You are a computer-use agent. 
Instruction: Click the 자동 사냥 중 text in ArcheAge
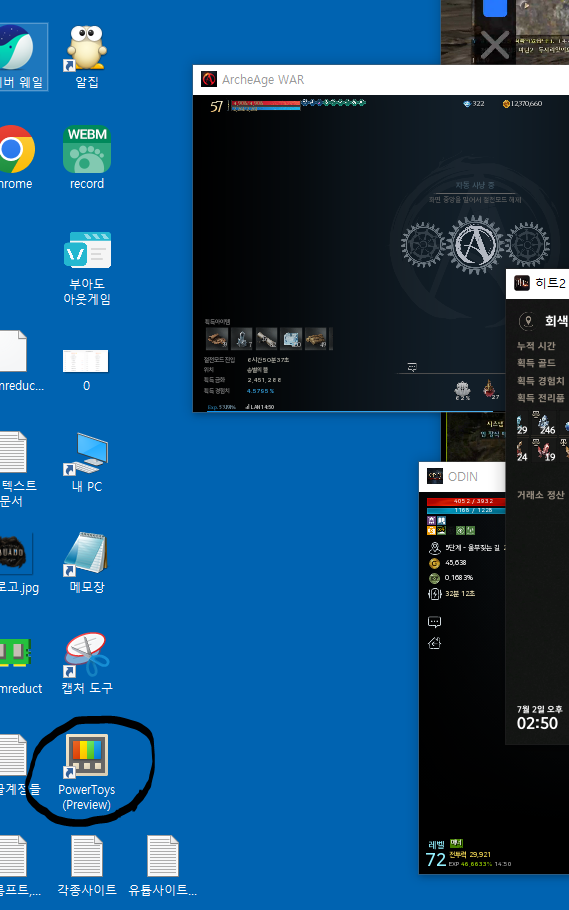click(474, 185)
